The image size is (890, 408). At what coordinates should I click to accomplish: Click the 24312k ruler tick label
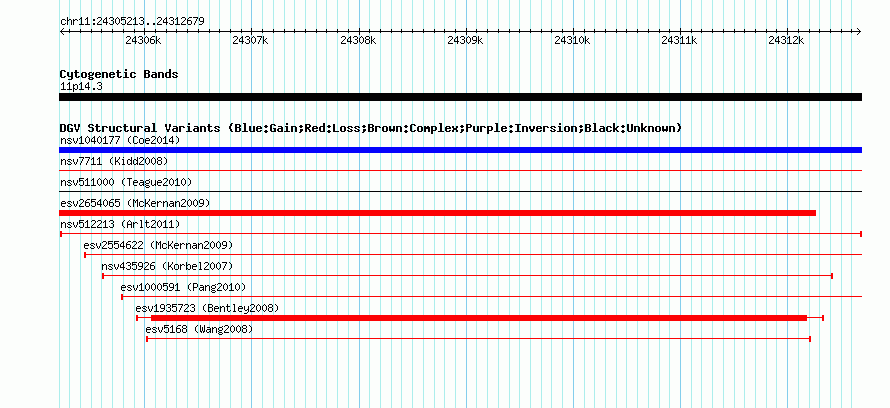pos(787,40)
